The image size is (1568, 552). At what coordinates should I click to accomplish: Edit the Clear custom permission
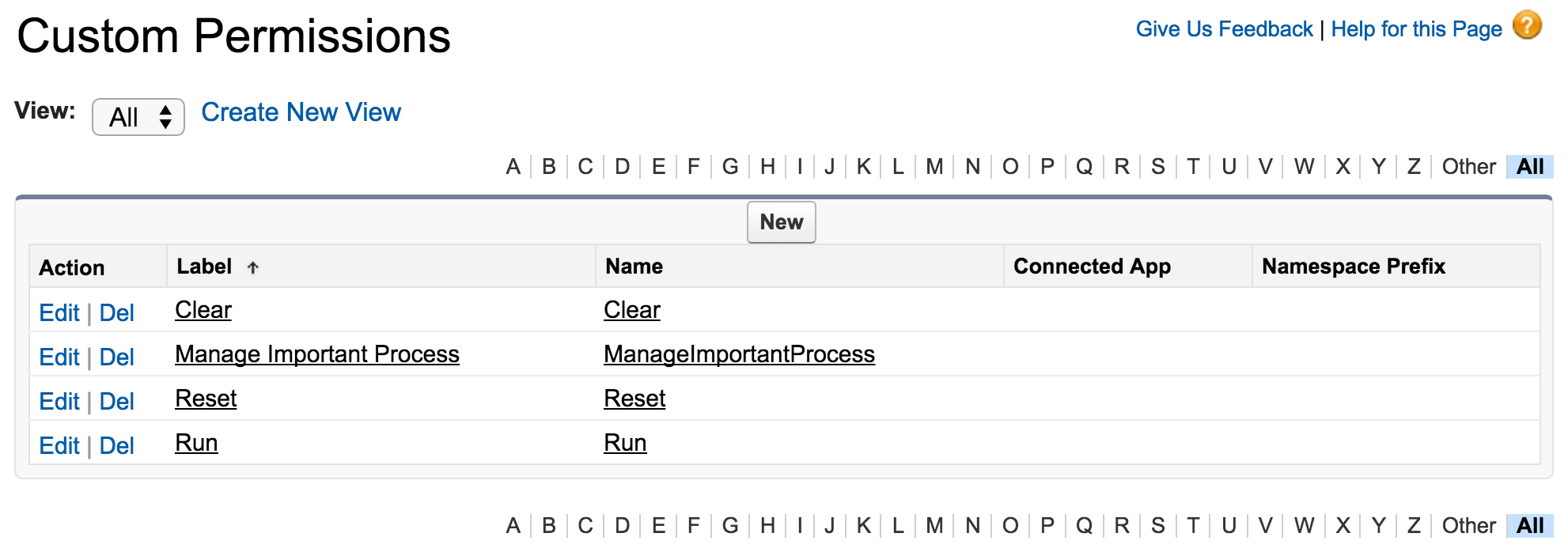pyautogui.click(x=59, y=312)
